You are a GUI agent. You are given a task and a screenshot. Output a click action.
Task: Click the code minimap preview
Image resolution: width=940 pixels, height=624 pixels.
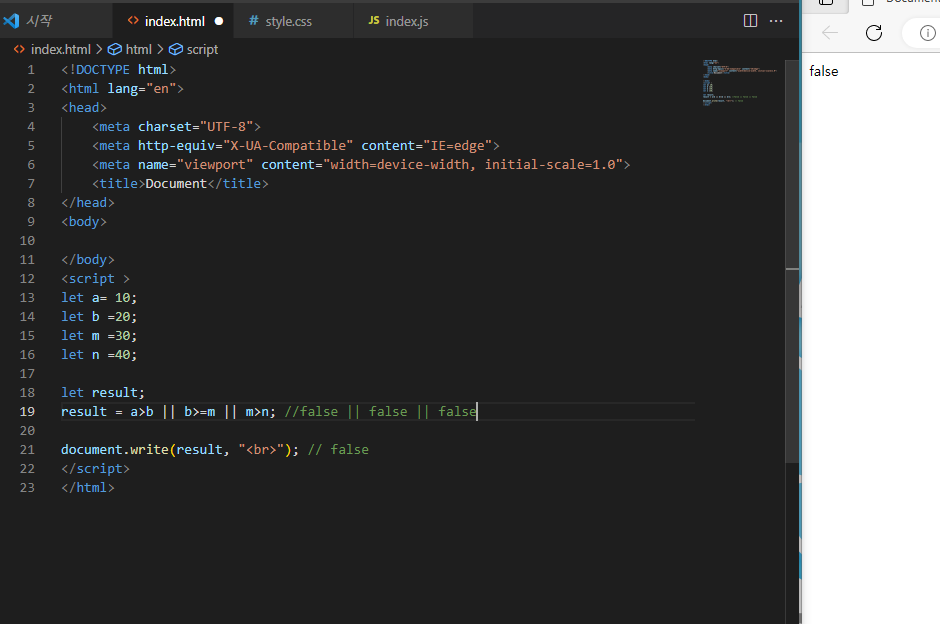(x=740, y=83)
